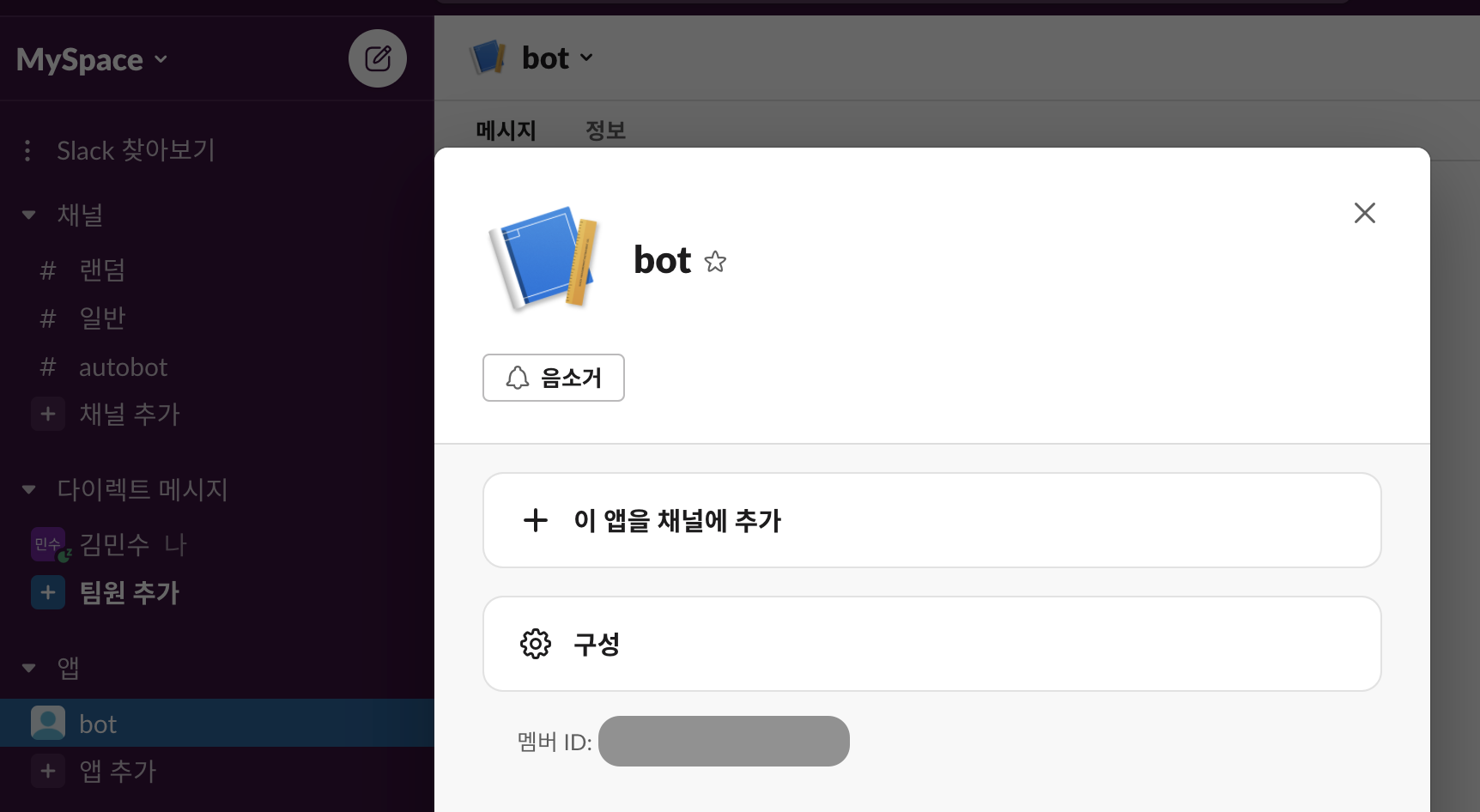Click the plus icon beside 앱 추가

click(x=48, y=771)
